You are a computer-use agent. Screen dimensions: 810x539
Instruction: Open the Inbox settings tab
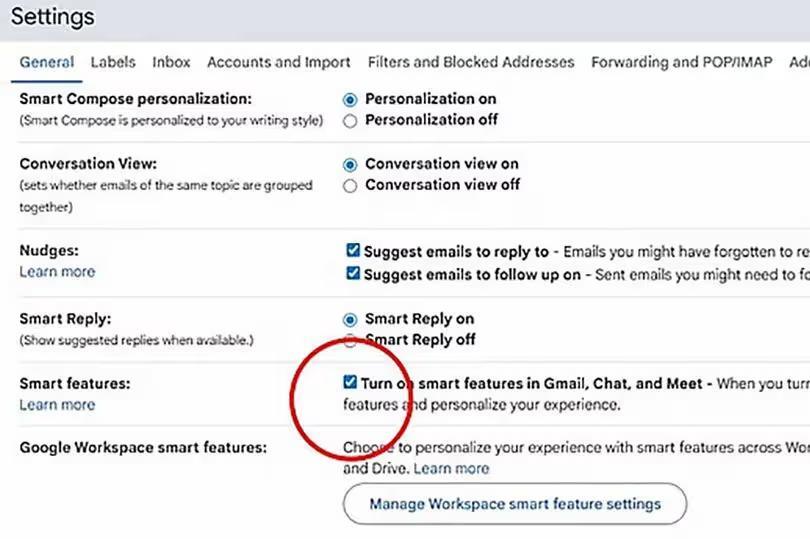click(171, 62)
